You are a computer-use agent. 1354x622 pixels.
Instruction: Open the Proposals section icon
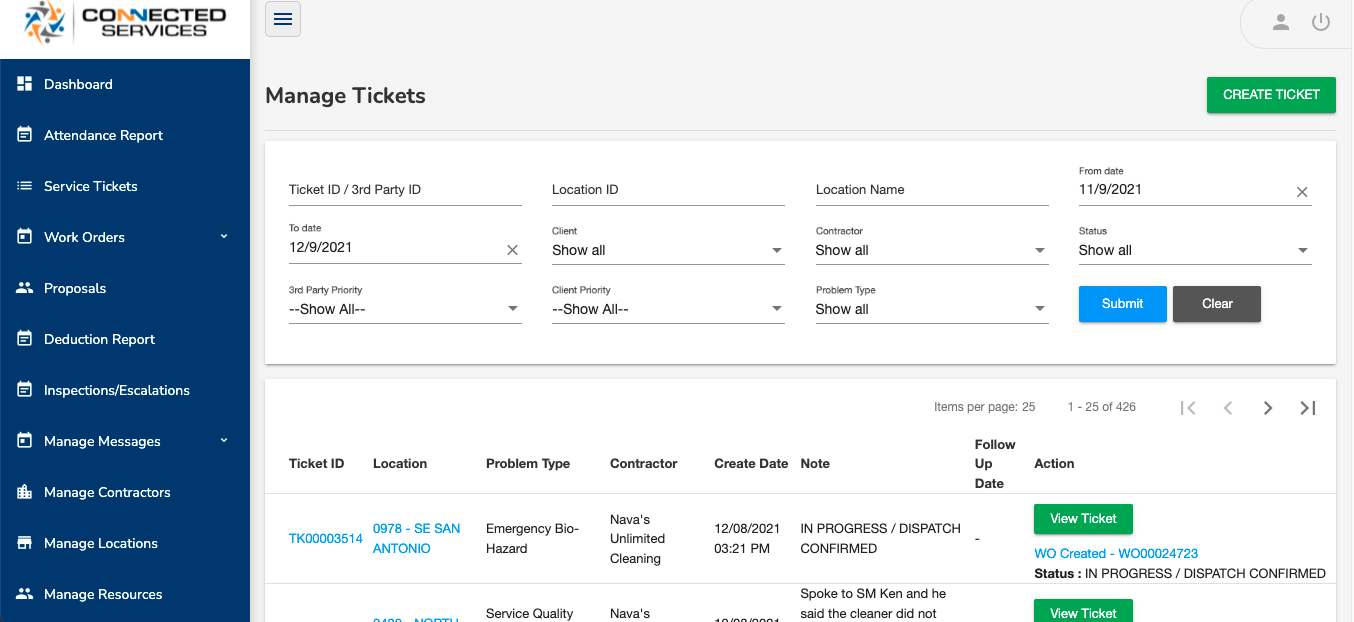pyautogui.click(x=24, y=288)
